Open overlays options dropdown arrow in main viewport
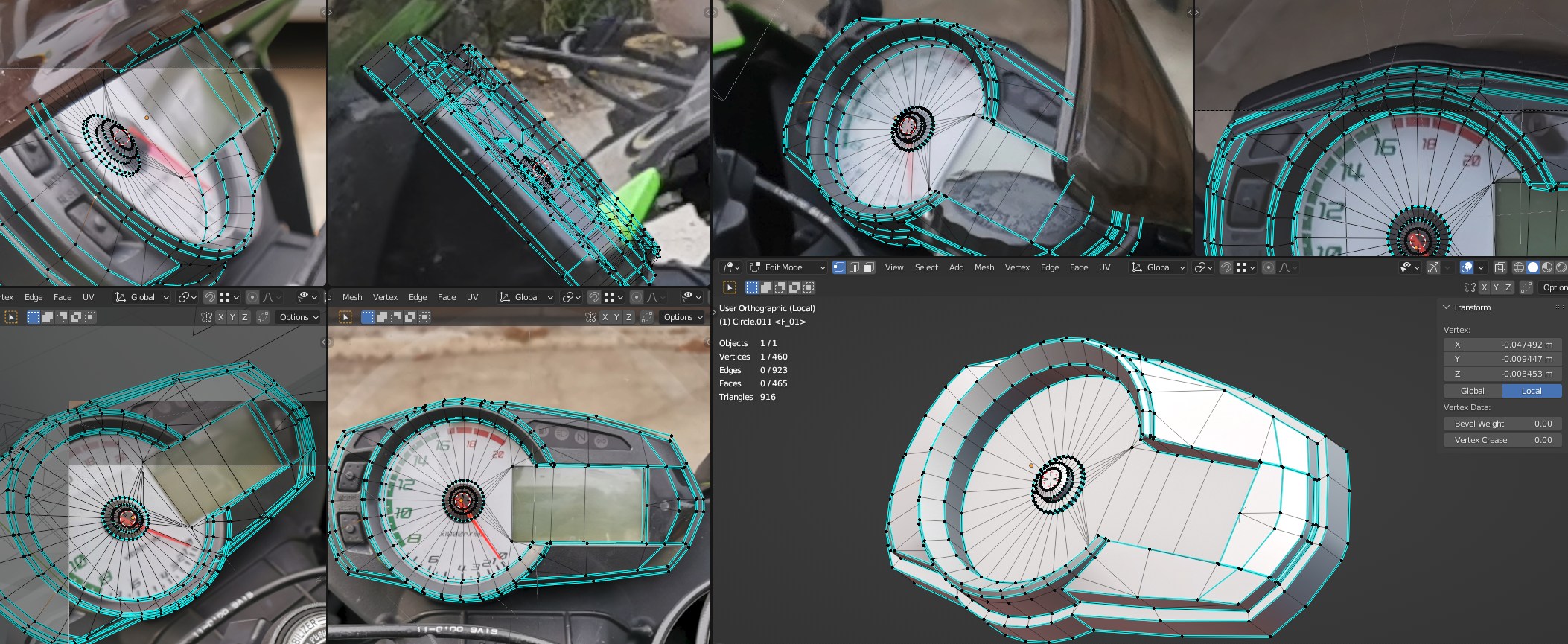1568x644 pixels. pyautogui.click(x=1481, y=267)
